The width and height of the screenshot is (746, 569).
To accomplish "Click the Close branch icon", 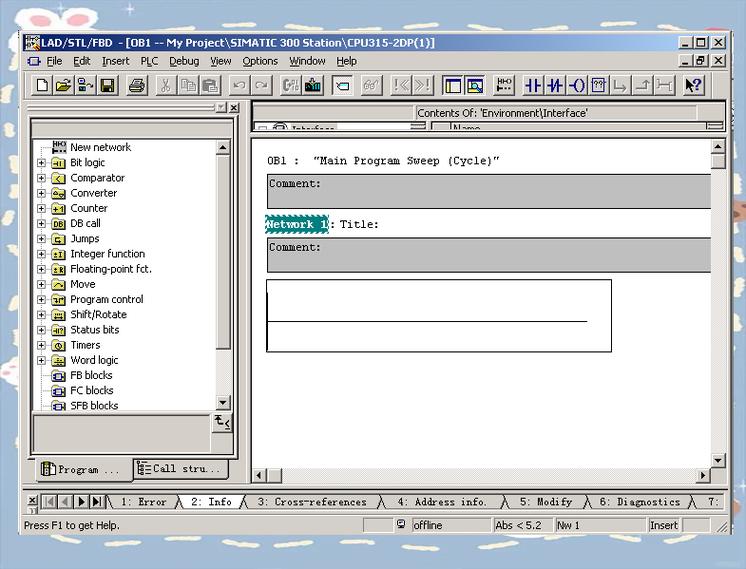I will click(x=643, y=86).
